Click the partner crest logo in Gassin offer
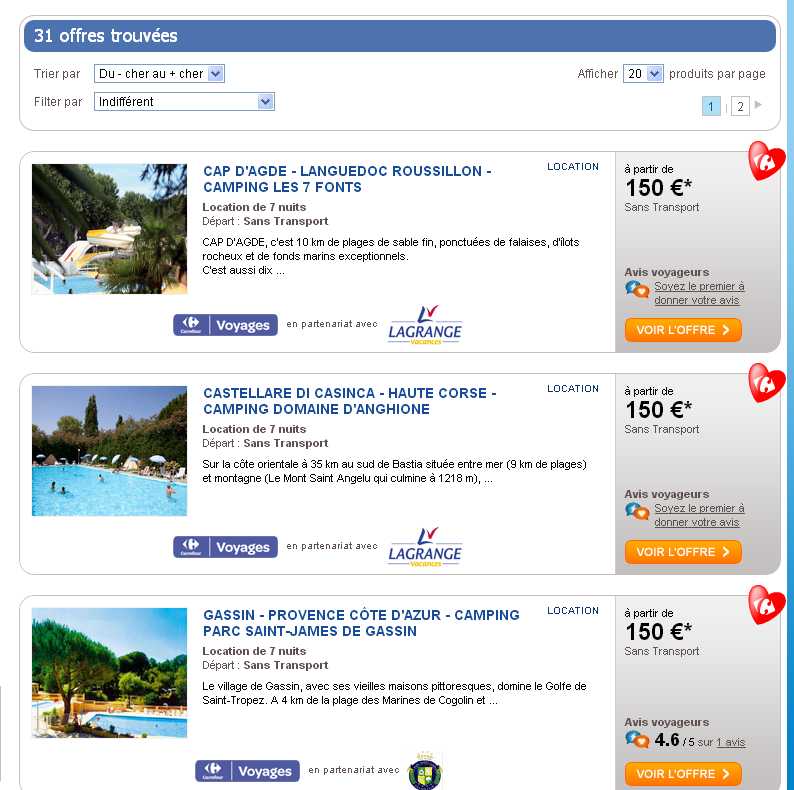Viewport: 794px width, 790px height. point(425,771)
